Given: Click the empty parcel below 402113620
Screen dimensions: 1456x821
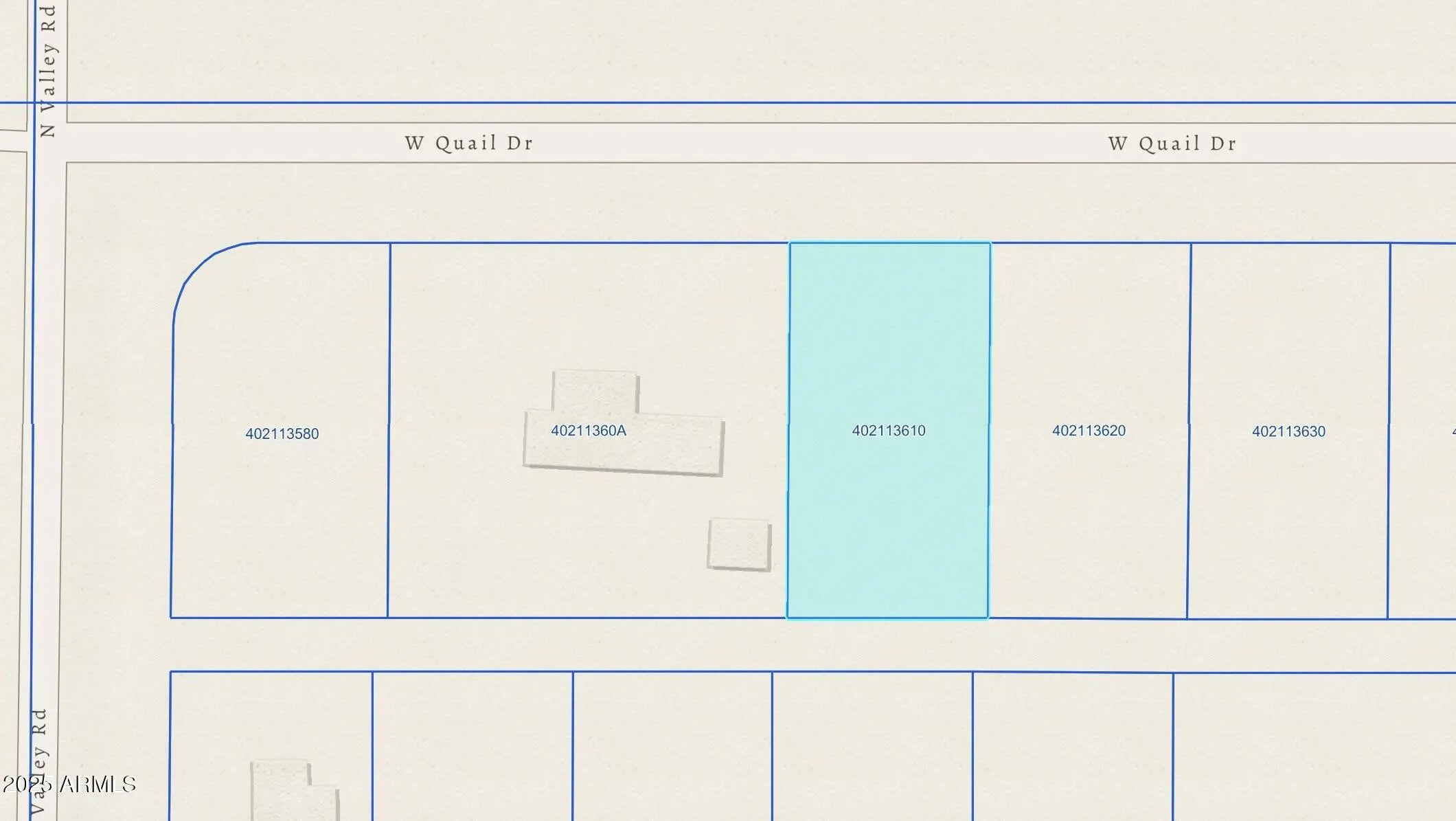Looking at the screenshot, I should [x=1072, y=745].
